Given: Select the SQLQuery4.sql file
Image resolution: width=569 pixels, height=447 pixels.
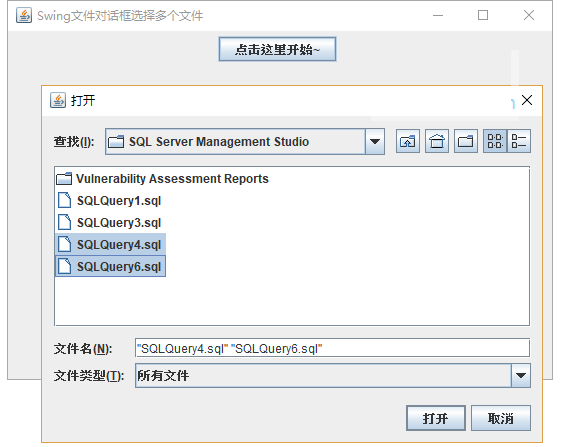Looking at the screenshot, I should [110, 244].
